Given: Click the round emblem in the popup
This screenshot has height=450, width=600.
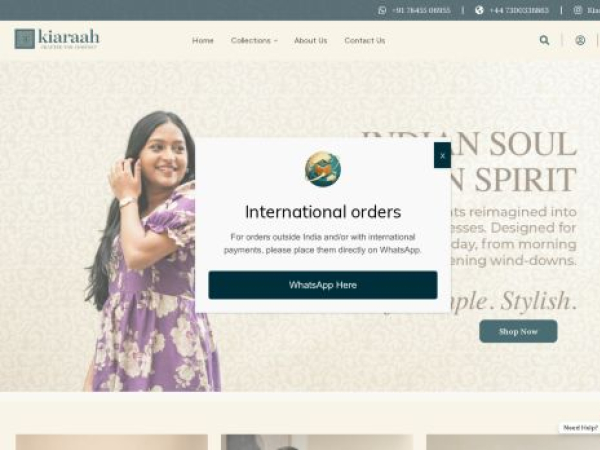Looking at the screenshot, I should coord(323,169).
